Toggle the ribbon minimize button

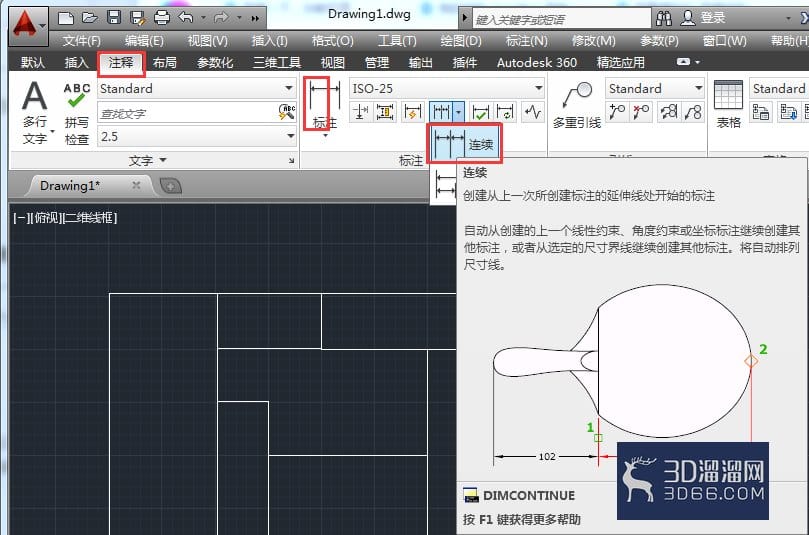(684, 61)
